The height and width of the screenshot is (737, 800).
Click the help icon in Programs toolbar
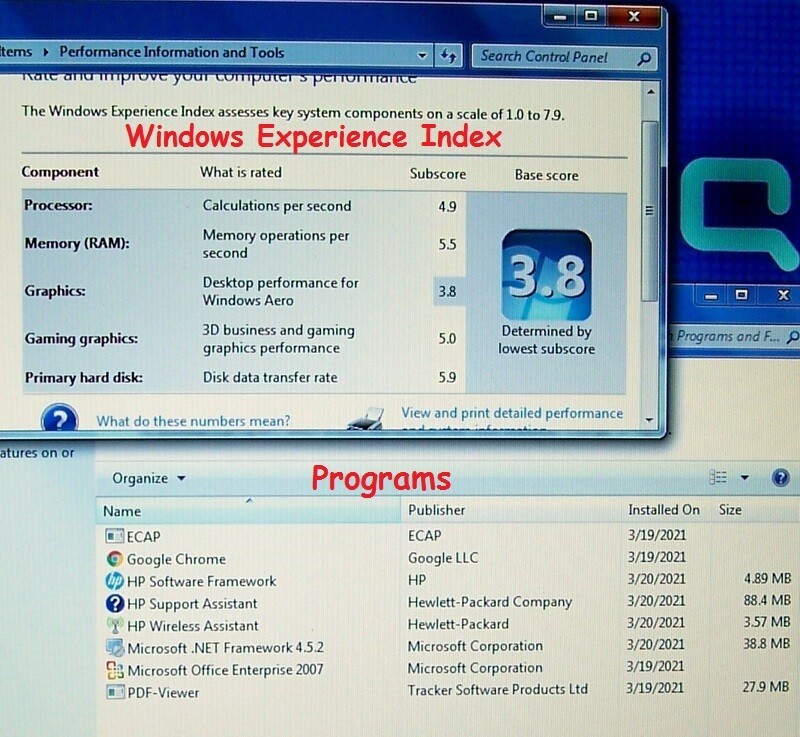781,478
